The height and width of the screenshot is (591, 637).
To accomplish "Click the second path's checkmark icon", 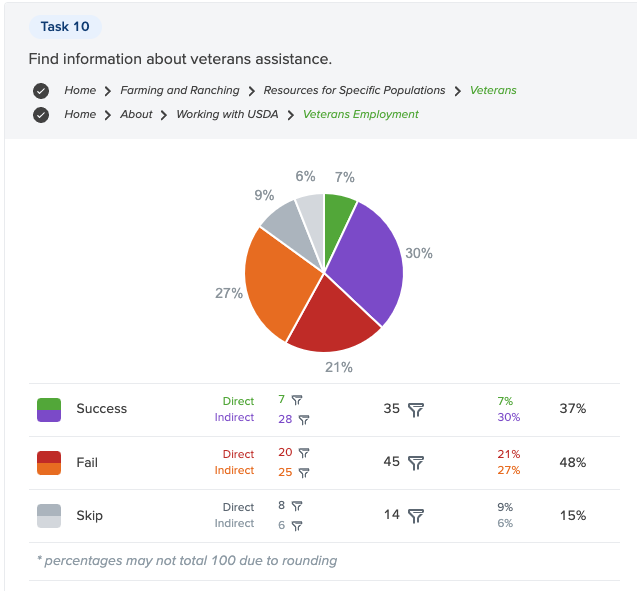I will click(x=41, y=114).
